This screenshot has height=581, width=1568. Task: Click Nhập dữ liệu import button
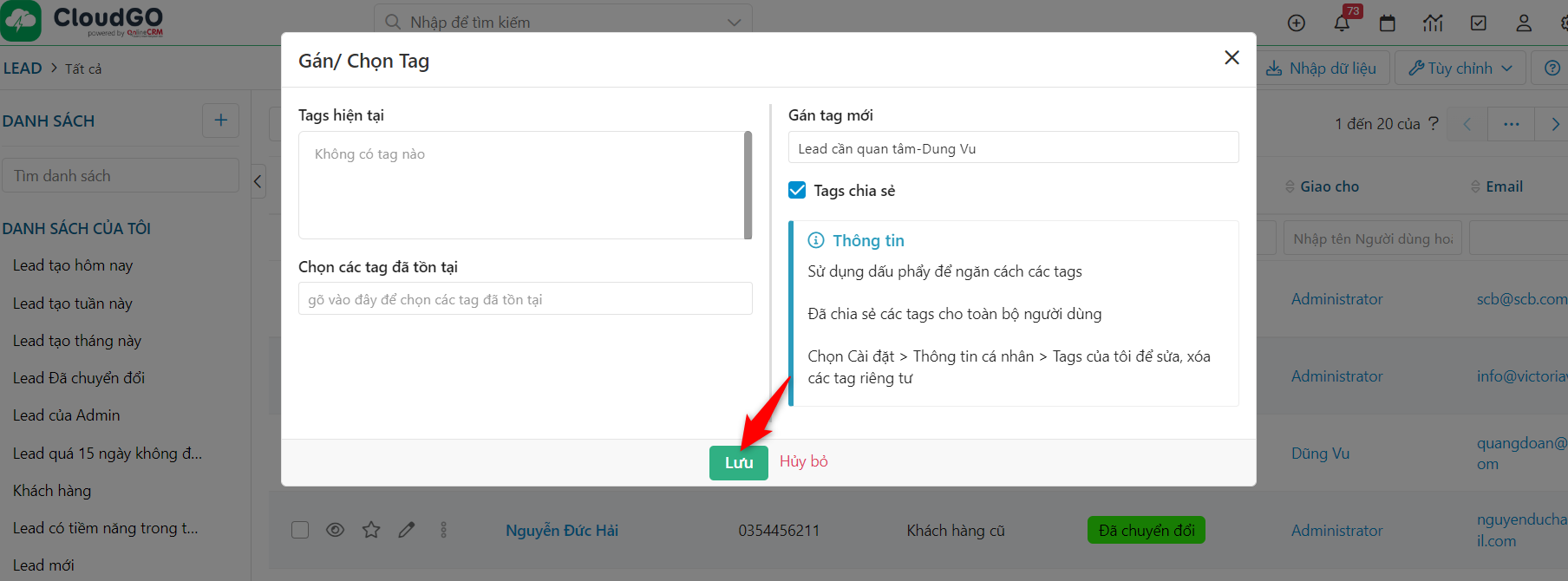[1322, 68]
